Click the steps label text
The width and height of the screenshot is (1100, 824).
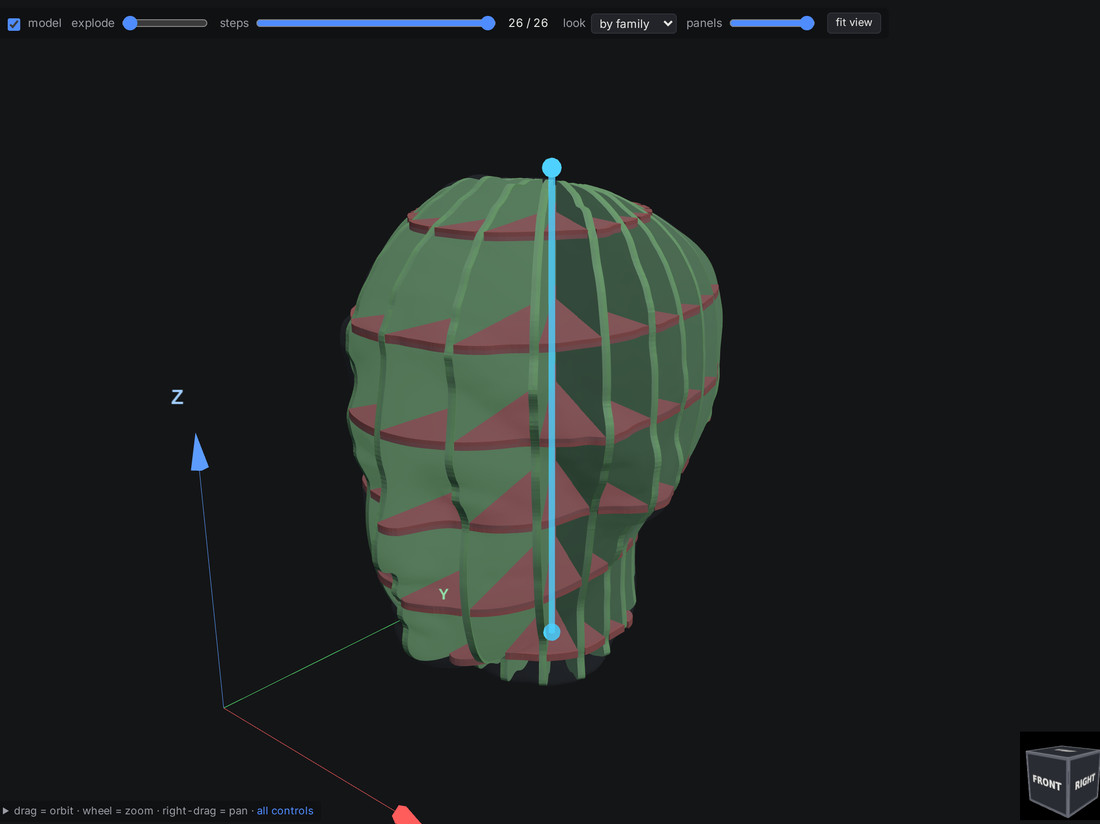234,23
